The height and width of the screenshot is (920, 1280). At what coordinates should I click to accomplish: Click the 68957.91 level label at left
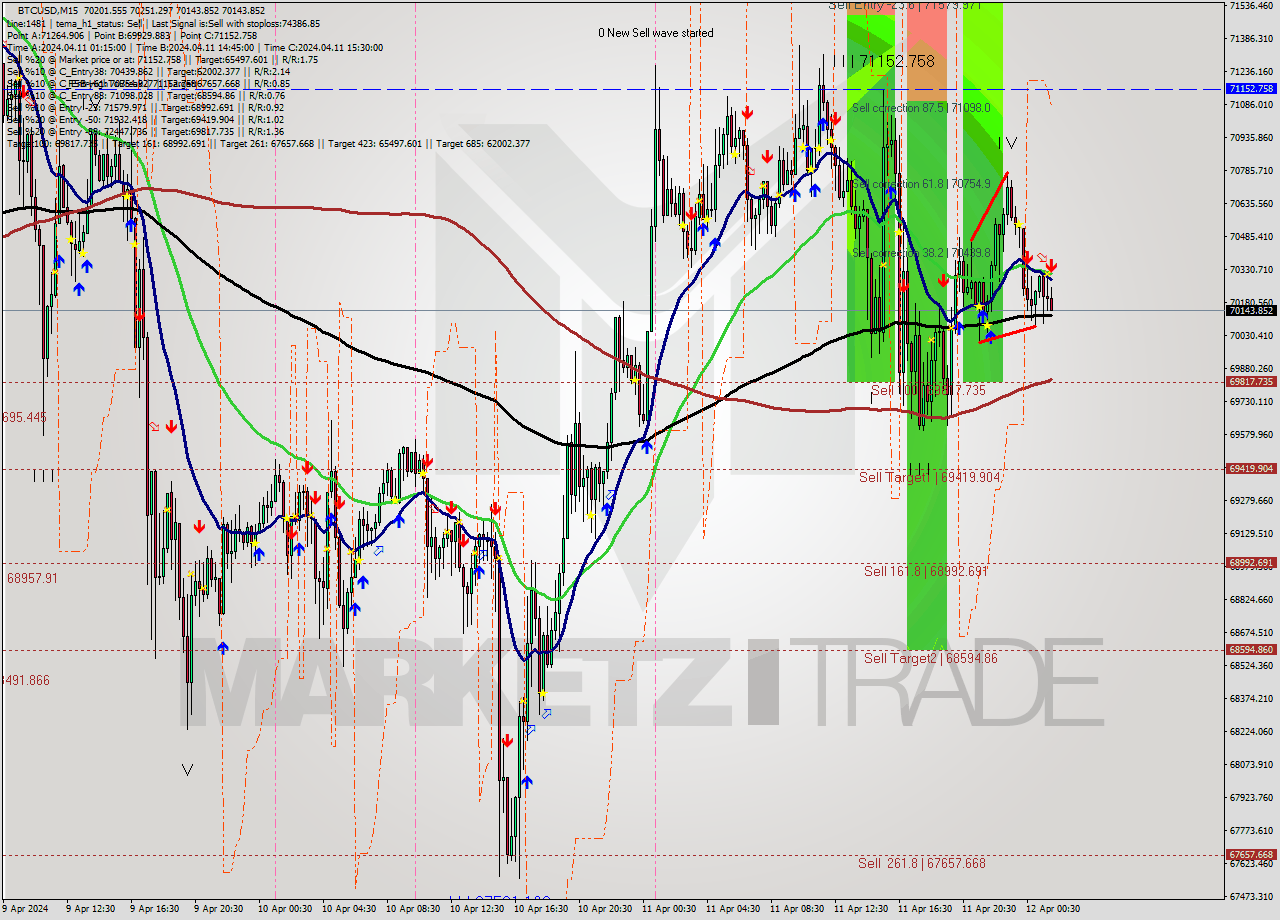(32, 578)
